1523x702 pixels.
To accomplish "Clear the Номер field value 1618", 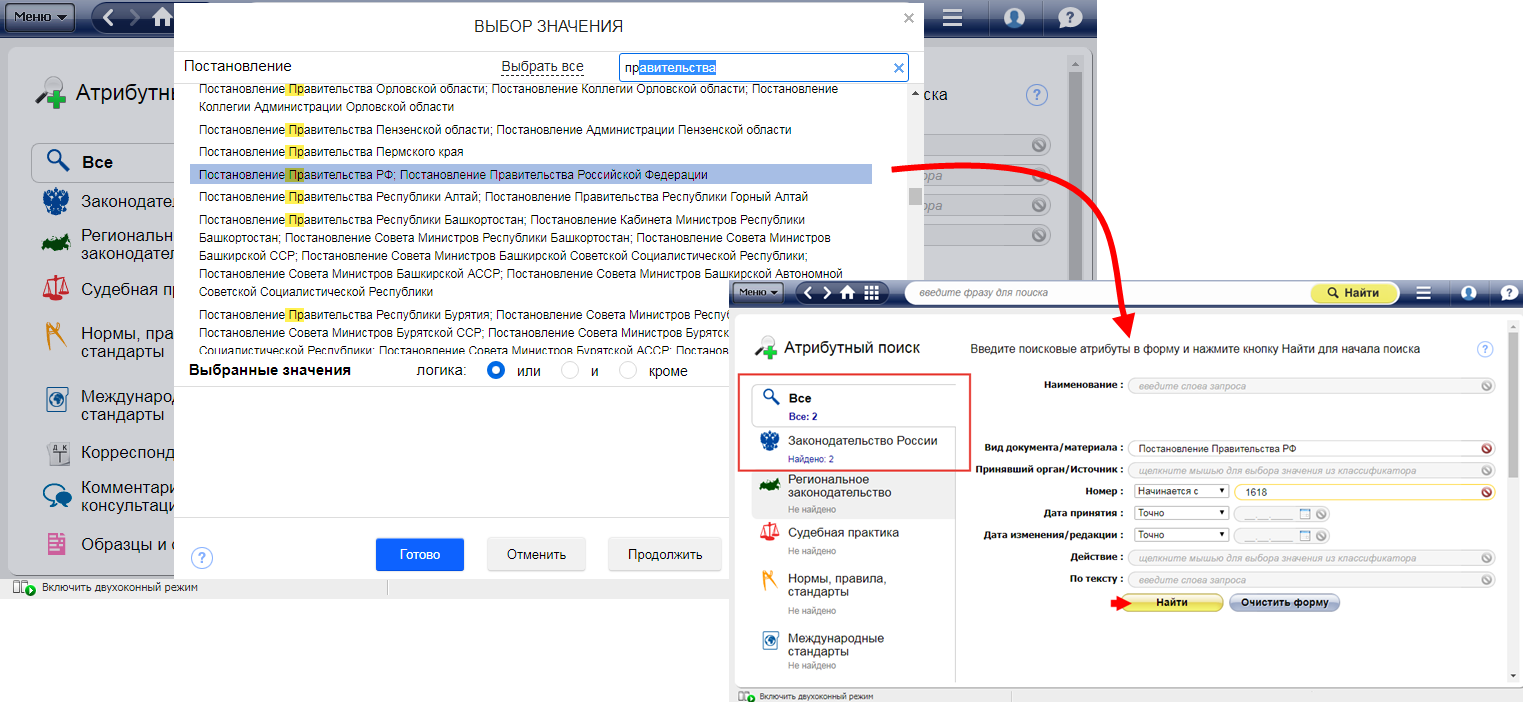I will tap(1486, 492).
